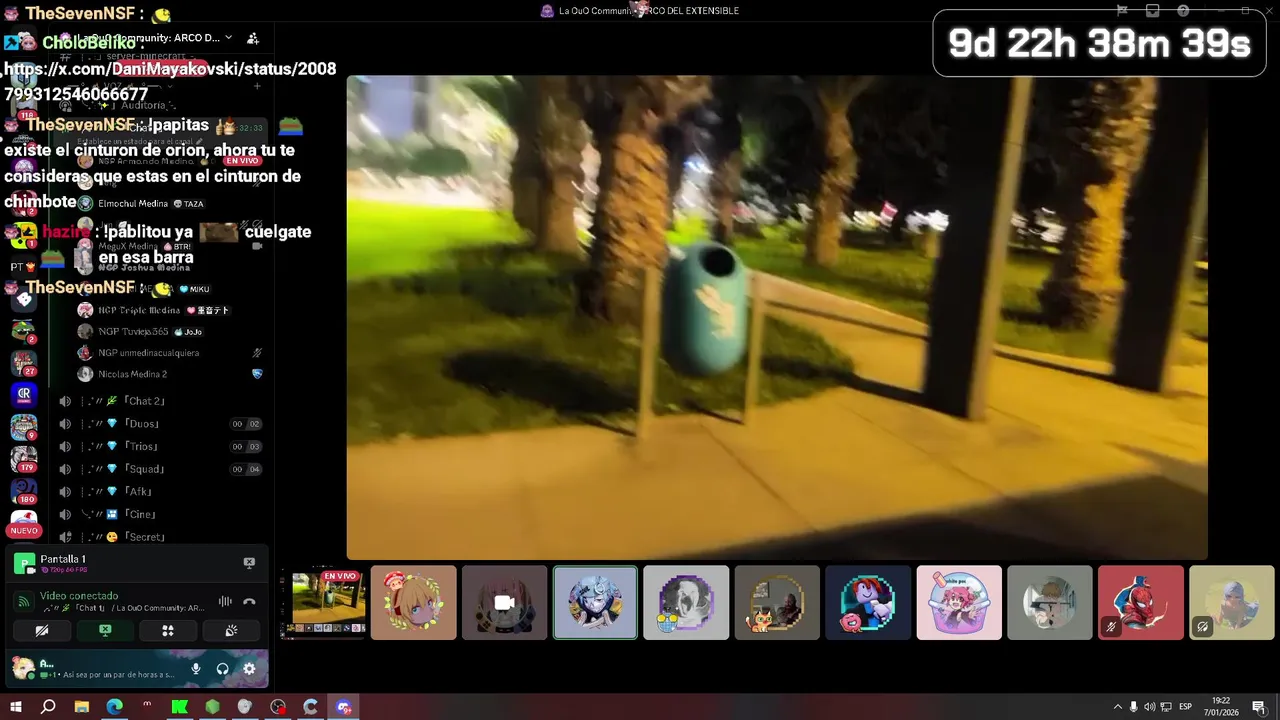Image resolution: width=1280 pixels, height=720 pixels.
Task: Open Microsoft Edge from taskbar
Action: point(114,707)
